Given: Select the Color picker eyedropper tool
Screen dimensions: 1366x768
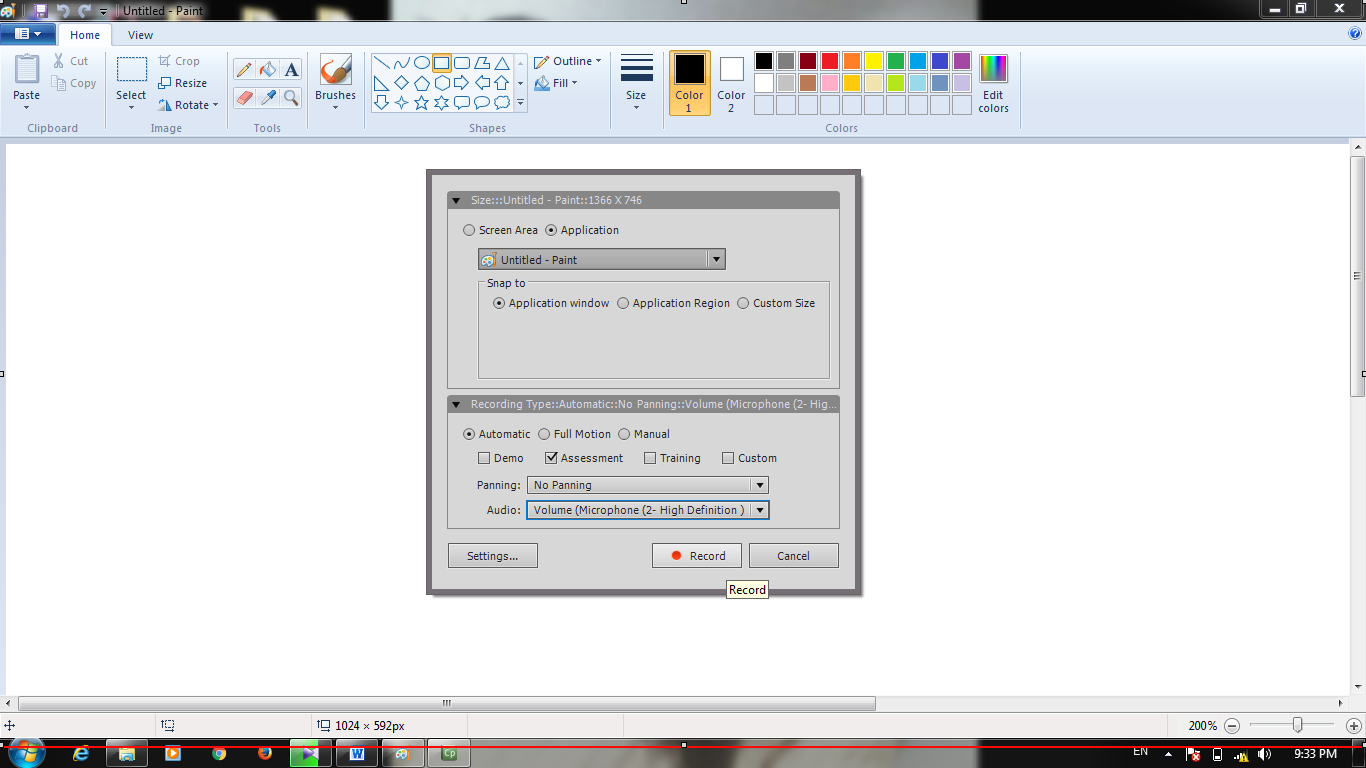Looking at the screenshot, I should 267,97.
